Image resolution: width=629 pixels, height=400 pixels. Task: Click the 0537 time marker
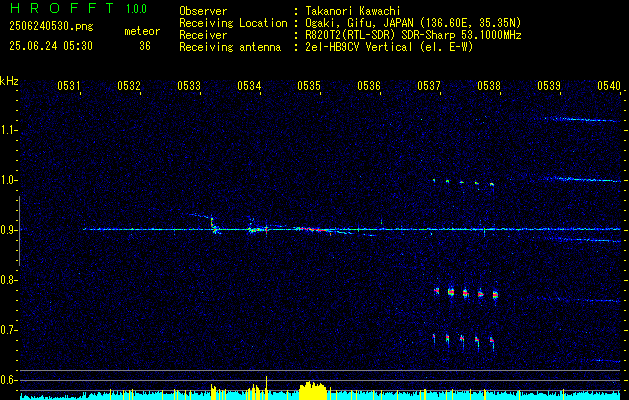coord(429,85)
